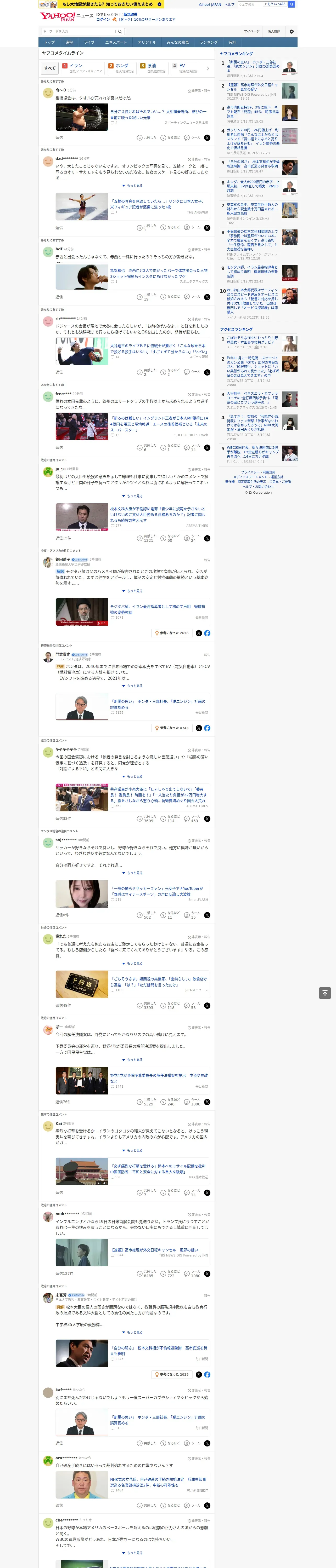Screen dimensions: 336x1568
Task: Expand もっと見る under 疲れた's comment
Action: point(132,964)
